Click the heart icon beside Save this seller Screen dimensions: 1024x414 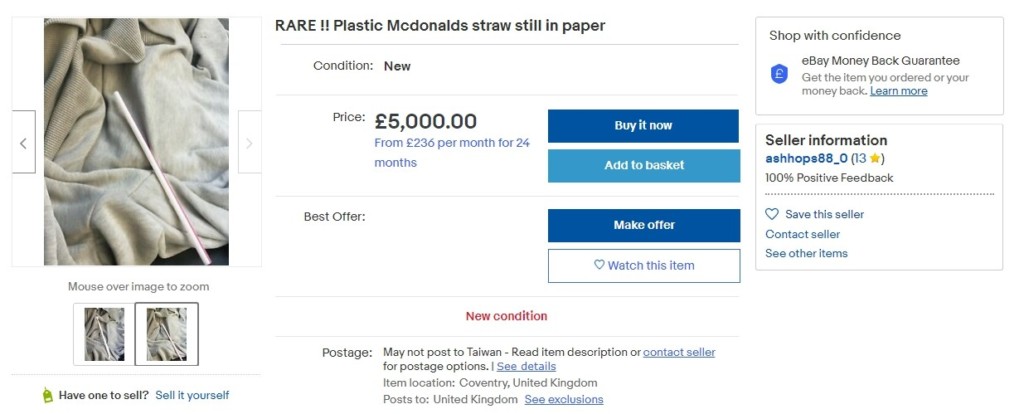click(x=772, y=214)
